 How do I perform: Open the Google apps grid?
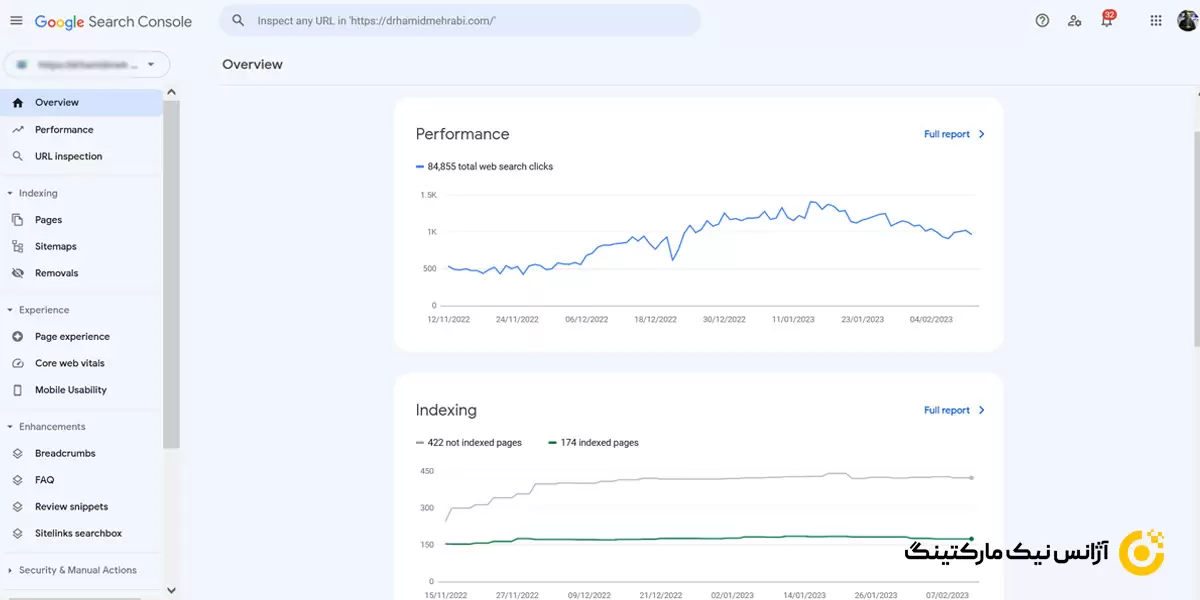coord(1156,20)
